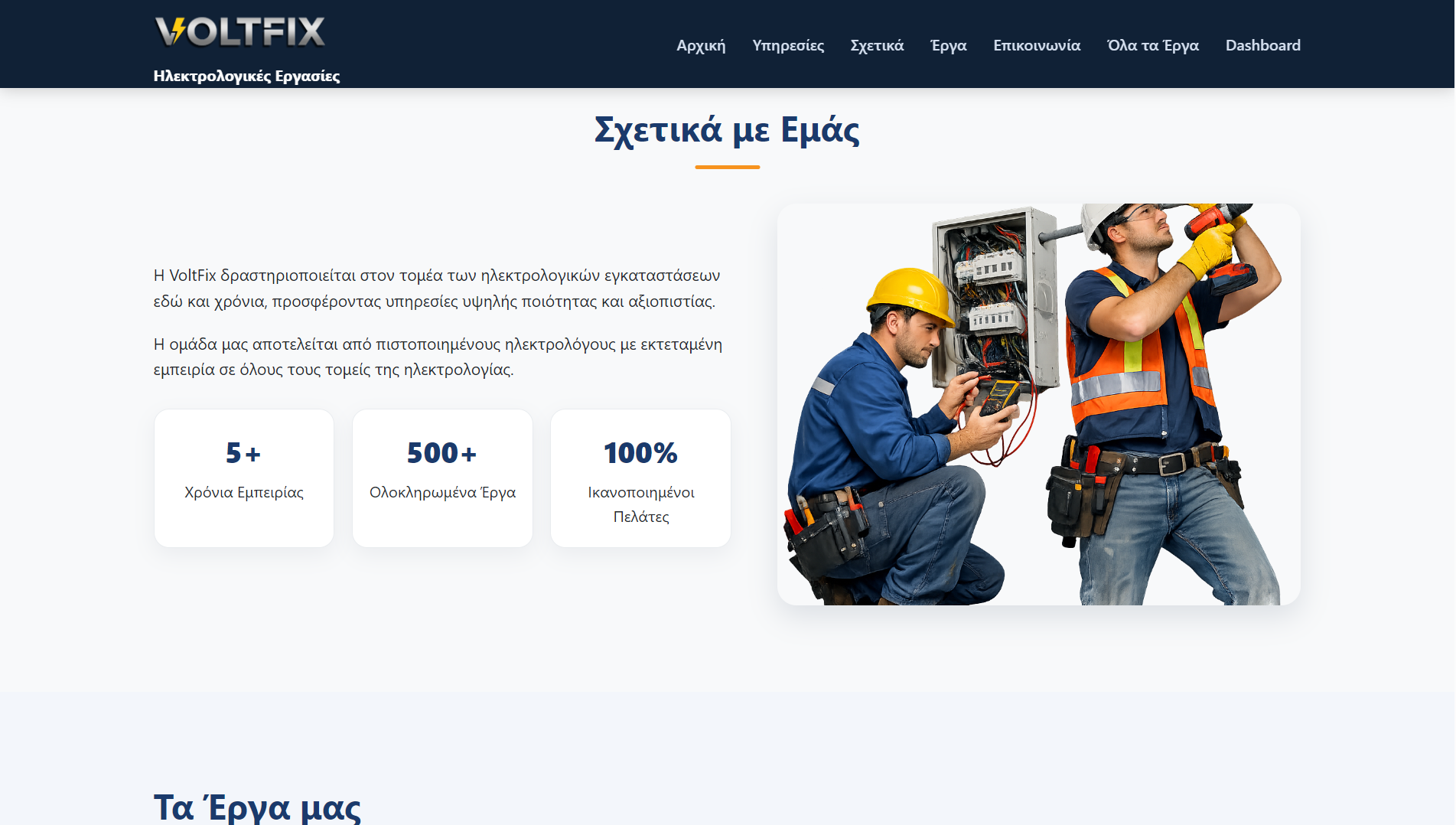Screen dimensions: 1456x825
Task: Select Σχετικά in the navigation
Action: [x=877, y=45]
